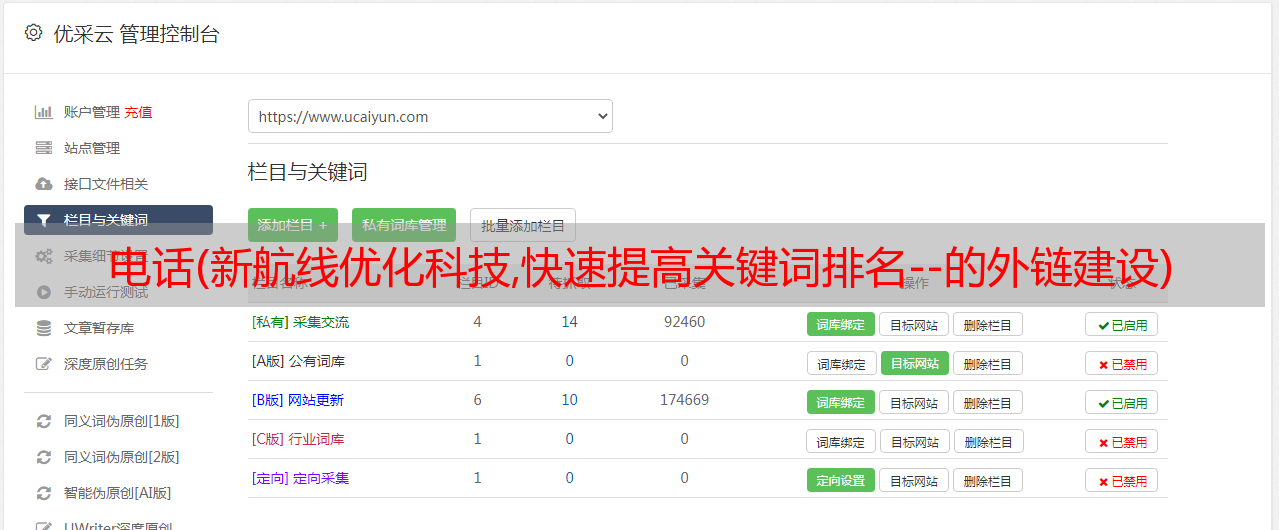Click the 私有词库管理 button
1279x530 pixels.
pos(404,225)
